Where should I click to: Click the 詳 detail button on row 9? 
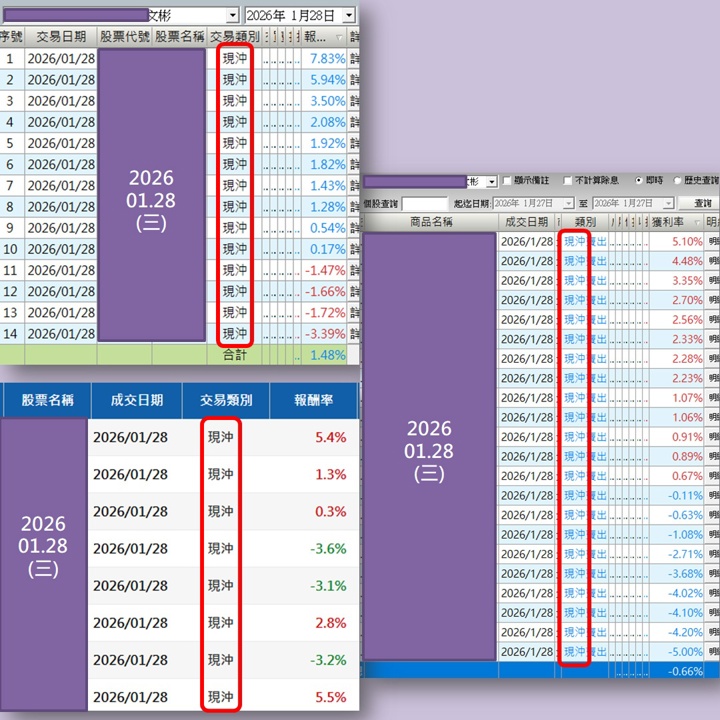[354, 228]
